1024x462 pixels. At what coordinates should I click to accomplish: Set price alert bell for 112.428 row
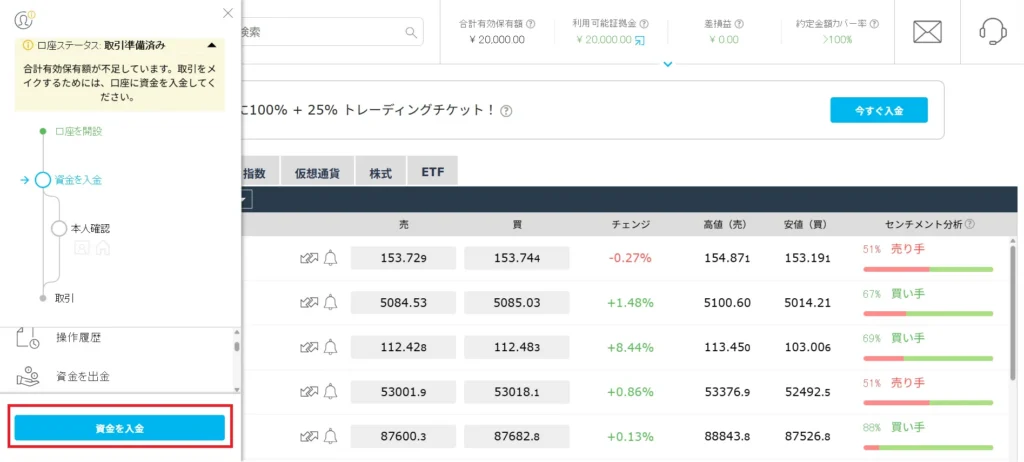331,347
